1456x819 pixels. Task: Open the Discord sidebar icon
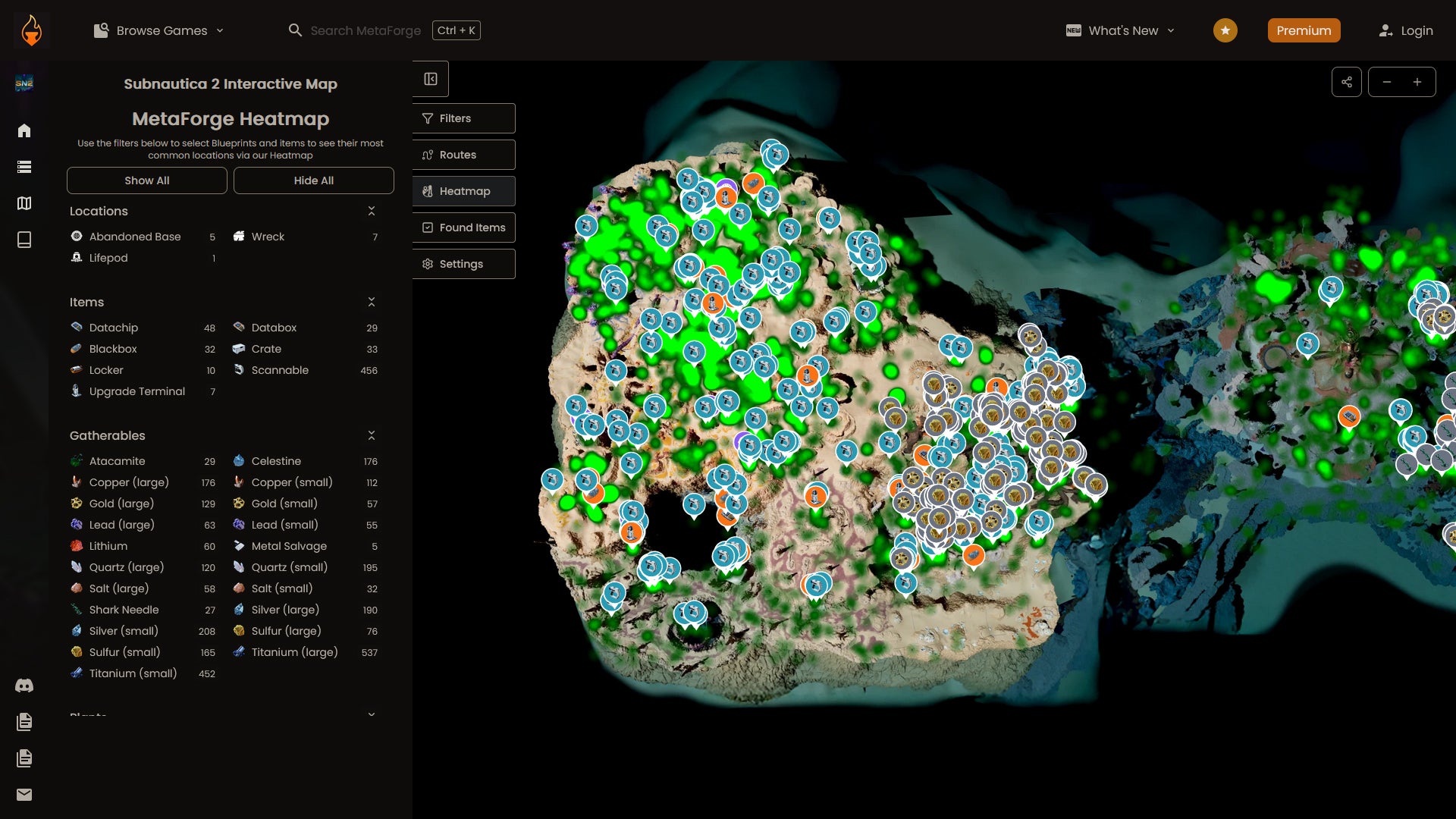pos(24,686)
